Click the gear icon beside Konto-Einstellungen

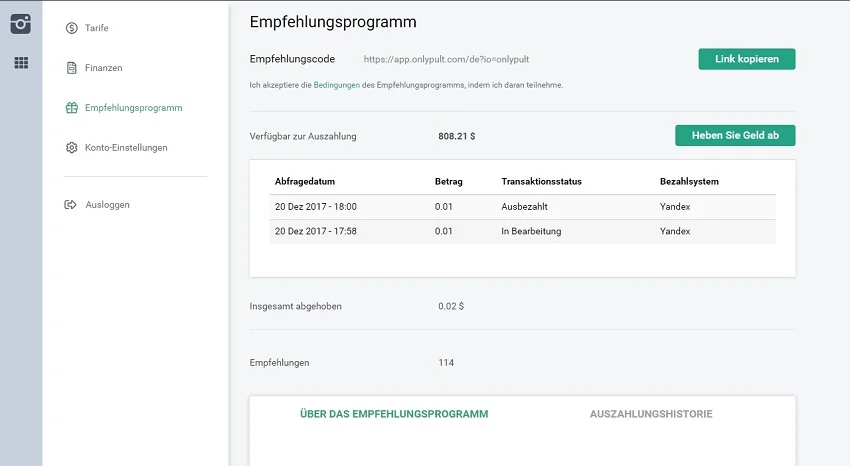[71, 148]
